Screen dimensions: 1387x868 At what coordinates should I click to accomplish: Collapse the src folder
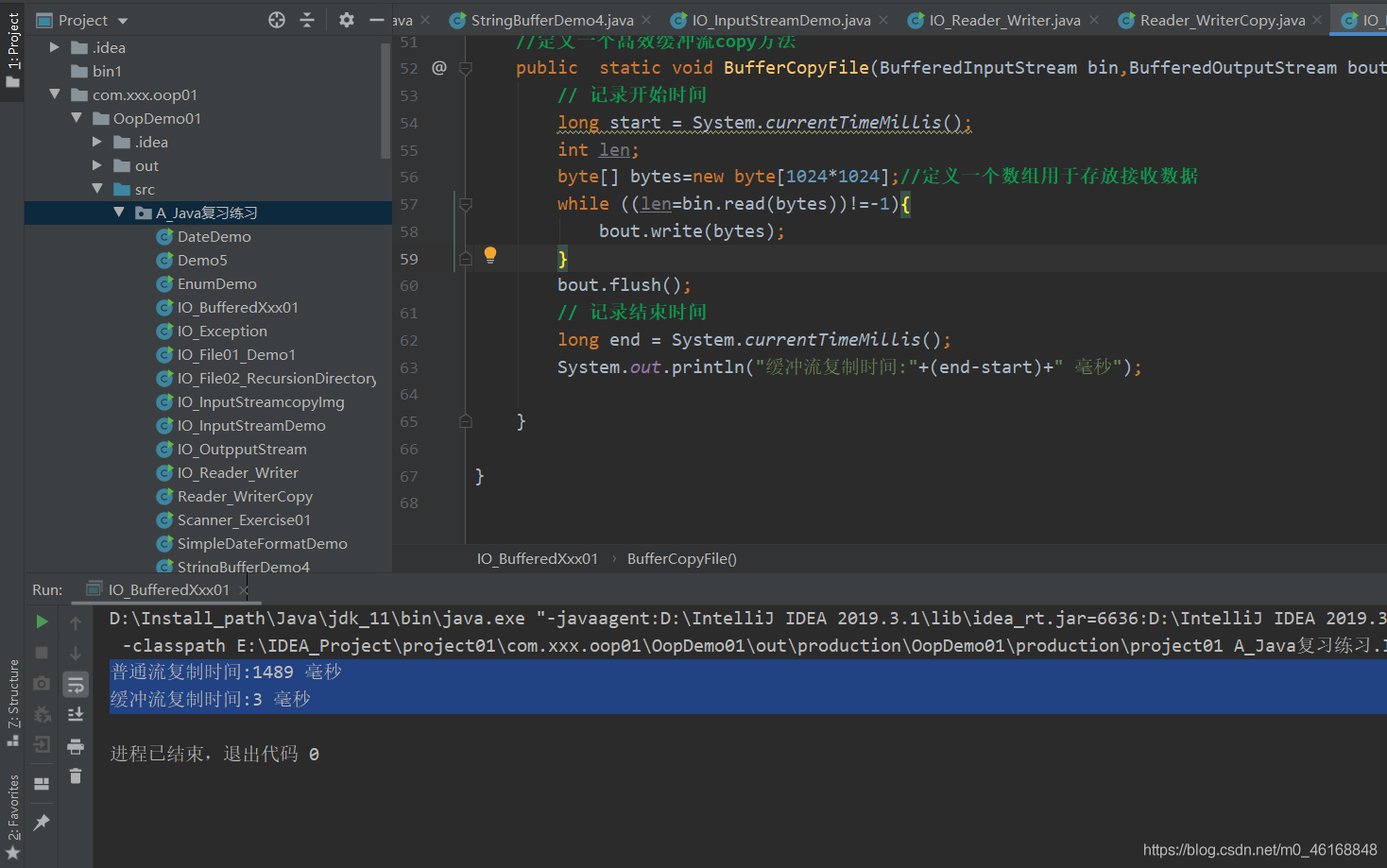tap(98, 188)
